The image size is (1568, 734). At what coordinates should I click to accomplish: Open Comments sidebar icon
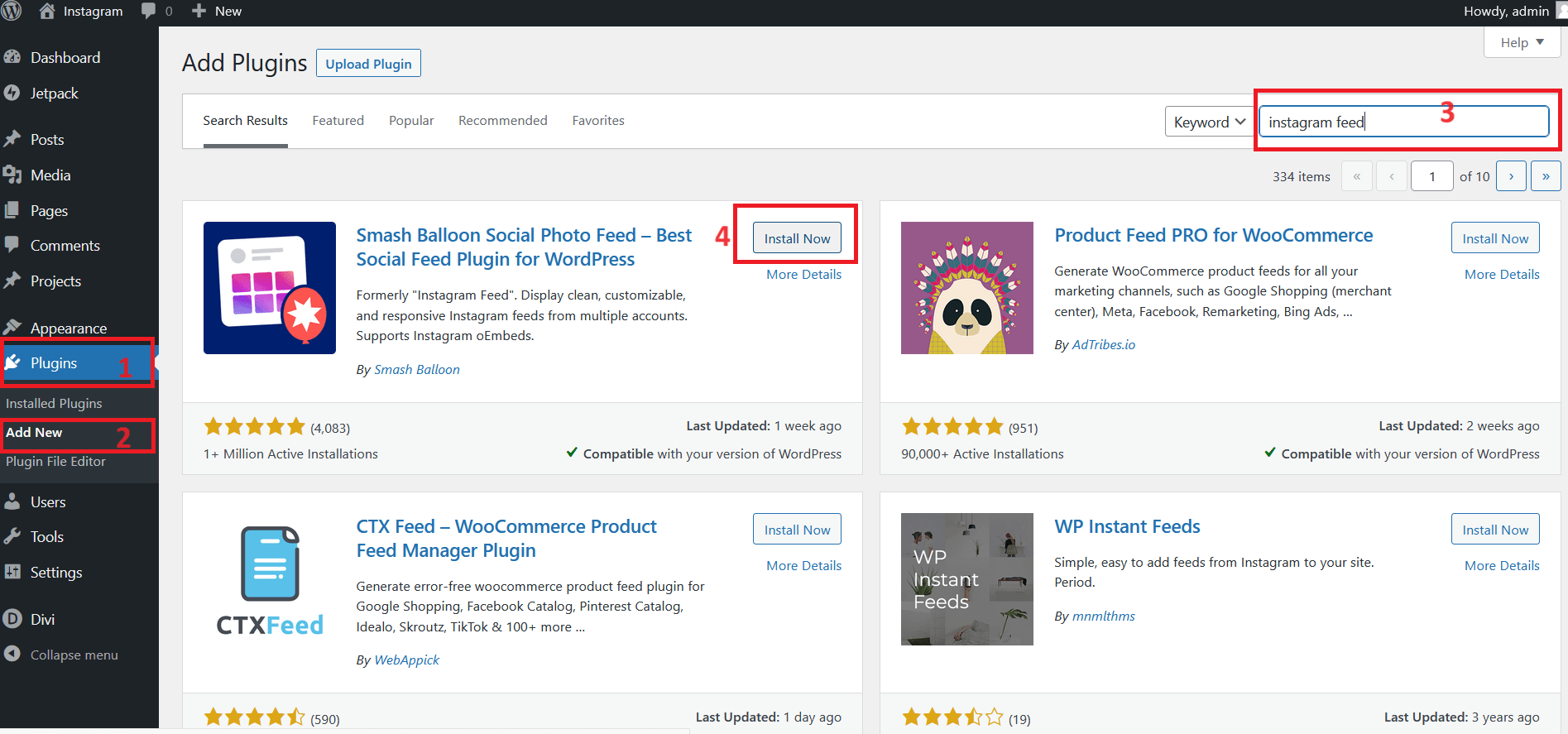tap(12, 245)
